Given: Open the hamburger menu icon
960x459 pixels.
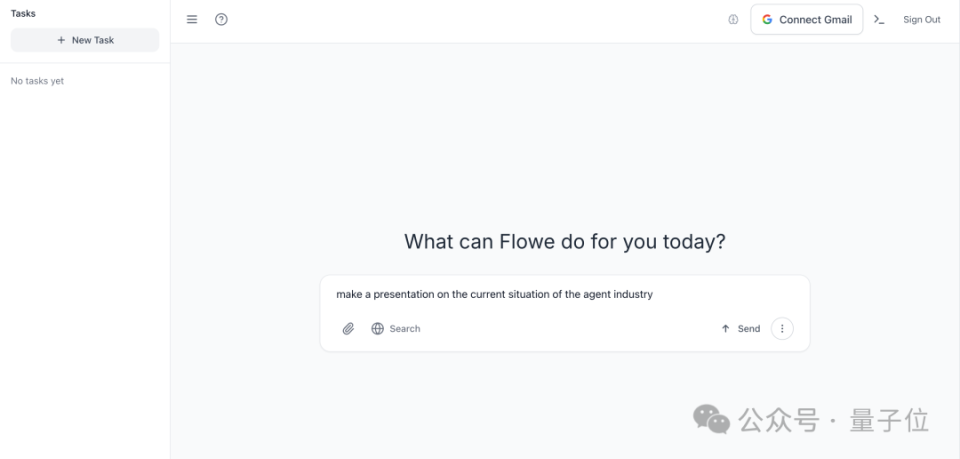Looking at the screenshot, I should pyautogui.click(x=192, y=20).
